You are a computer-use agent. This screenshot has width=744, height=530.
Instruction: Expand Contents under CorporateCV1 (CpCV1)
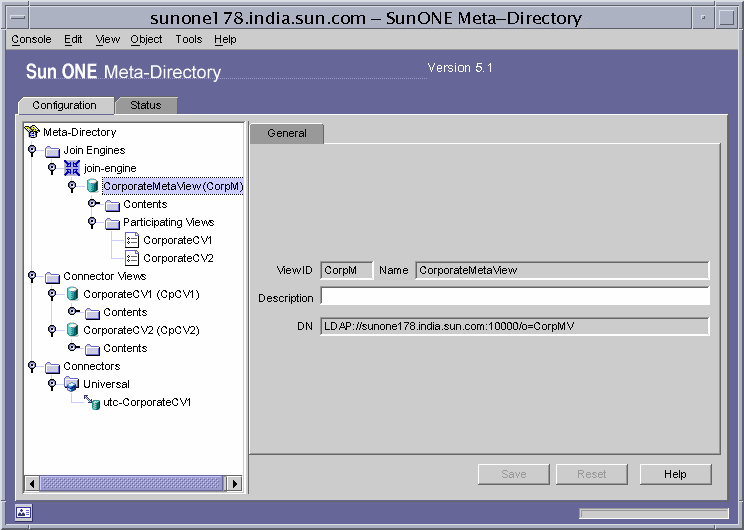[x=73, y=311]
